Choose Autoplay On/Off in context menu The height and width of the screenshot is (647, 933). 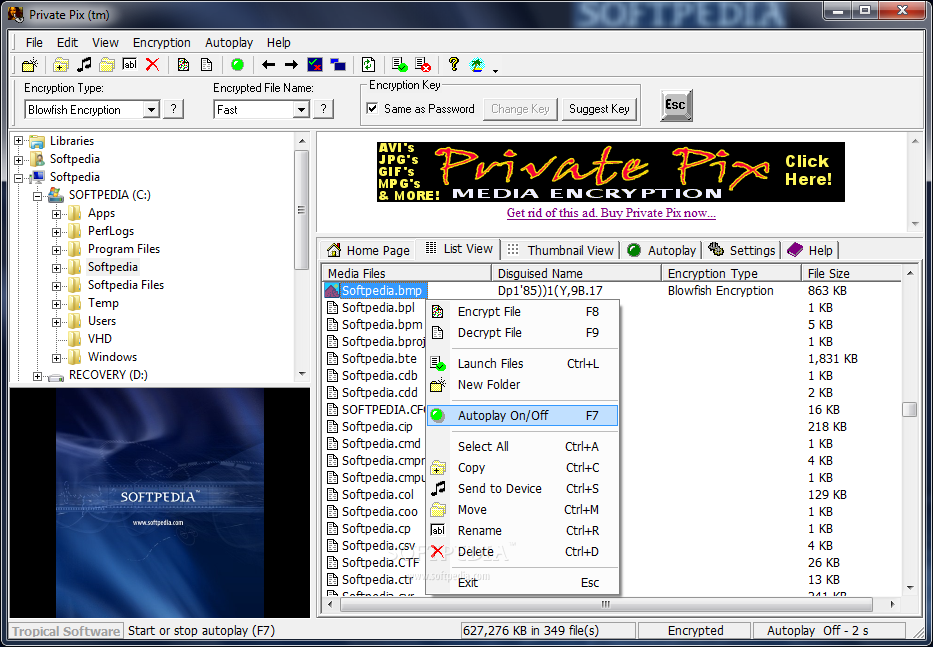[x=523, y=415]
